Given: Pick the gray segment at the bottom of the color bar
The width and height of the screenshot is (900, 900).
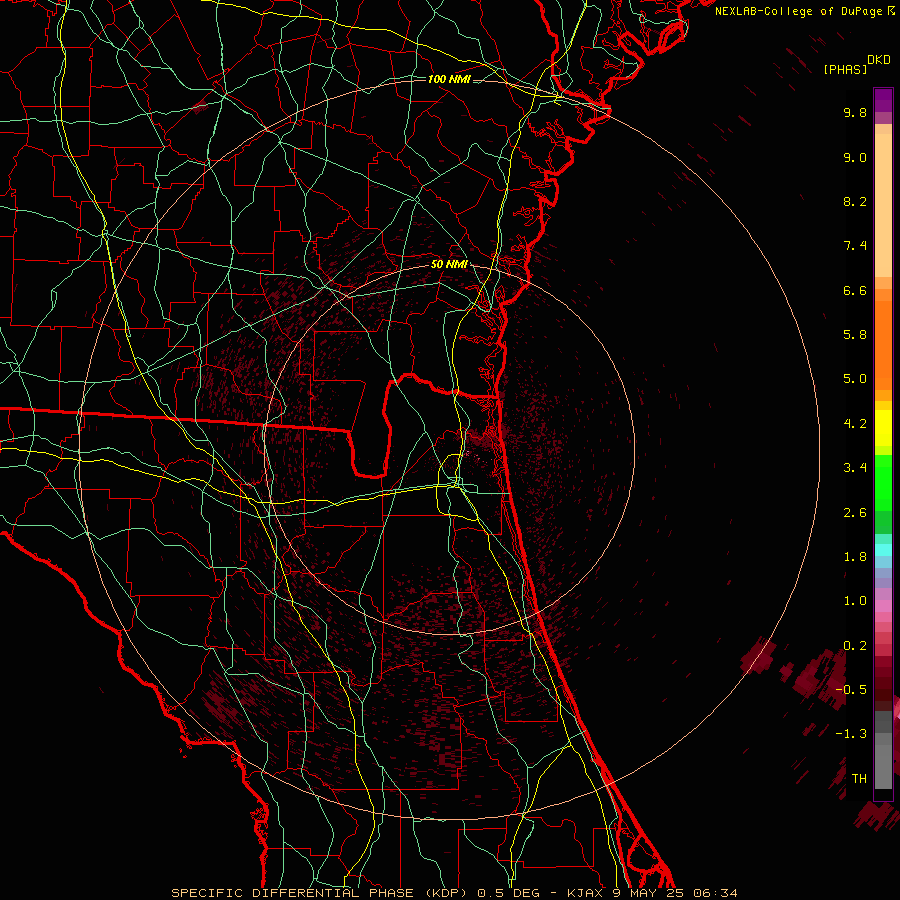Looking at the screenshot, I should (x=883, y=761).
